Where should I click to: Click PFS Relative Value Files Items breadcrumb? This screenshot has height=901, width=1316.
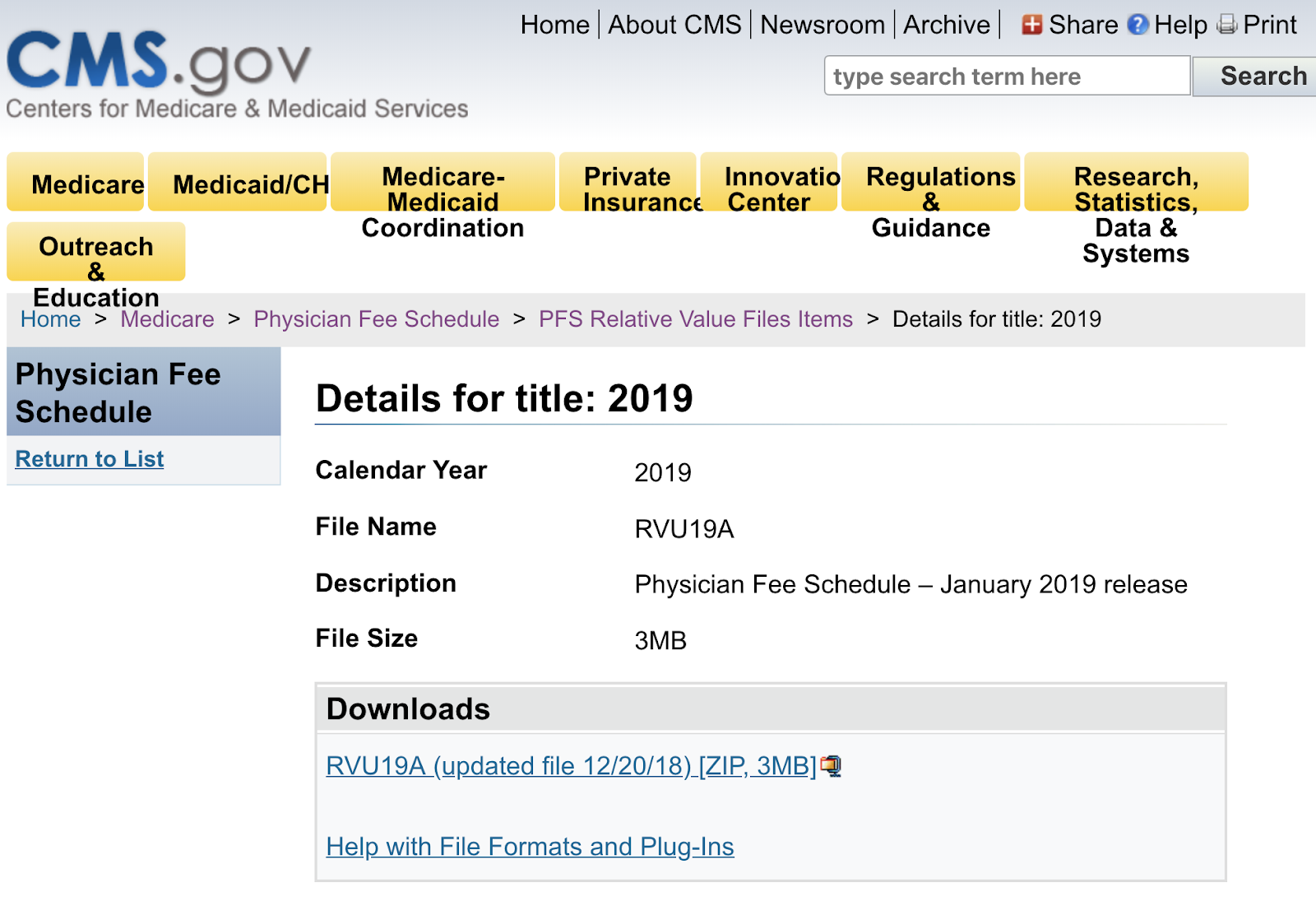tap(696, 319)
